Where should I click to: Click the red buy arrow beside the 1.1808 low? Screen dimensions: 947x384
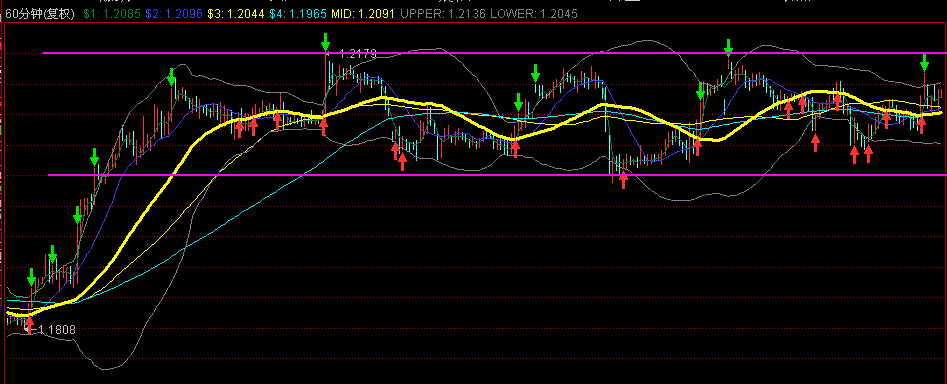point(29,325)
